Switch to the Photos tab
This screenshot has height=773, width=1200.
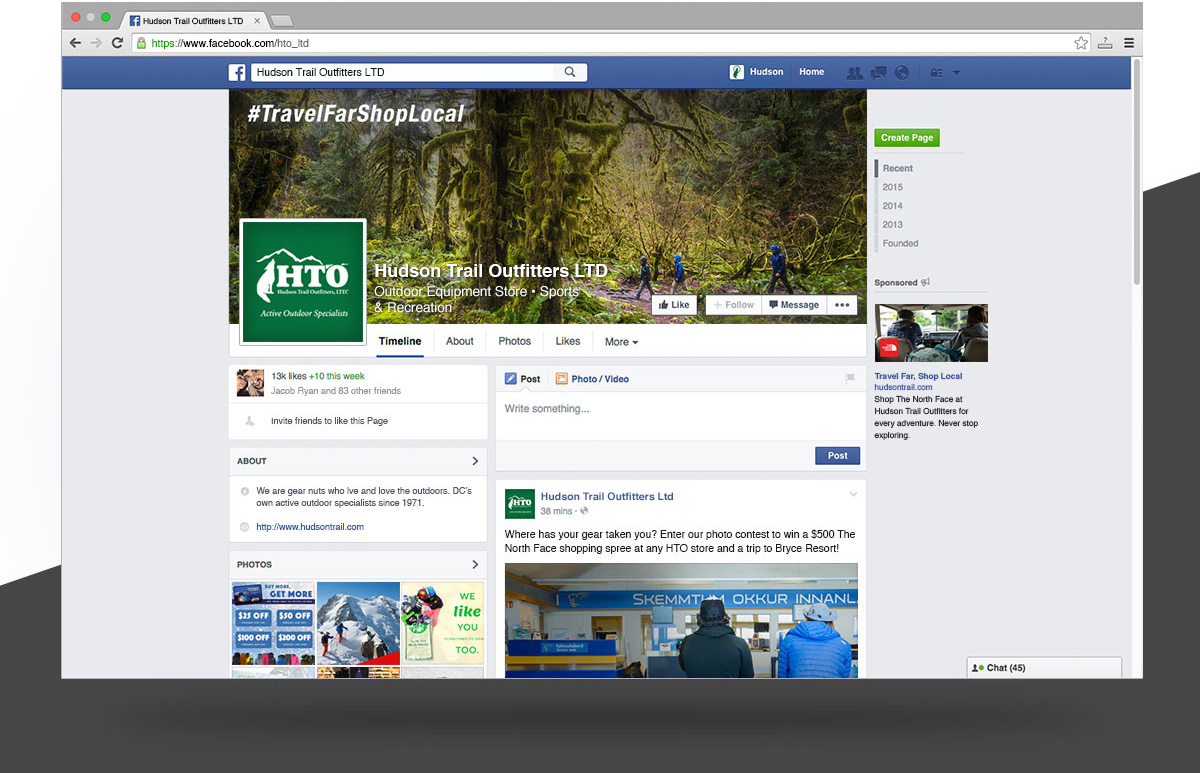[515, 341]
